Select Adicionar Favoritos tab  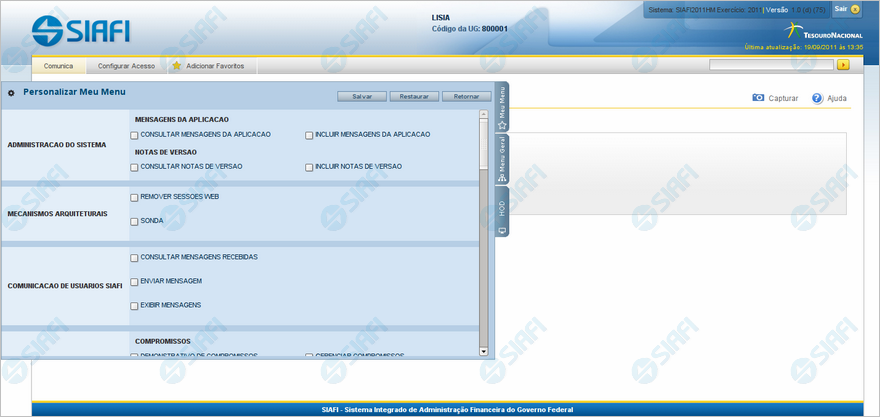point(213,66)
